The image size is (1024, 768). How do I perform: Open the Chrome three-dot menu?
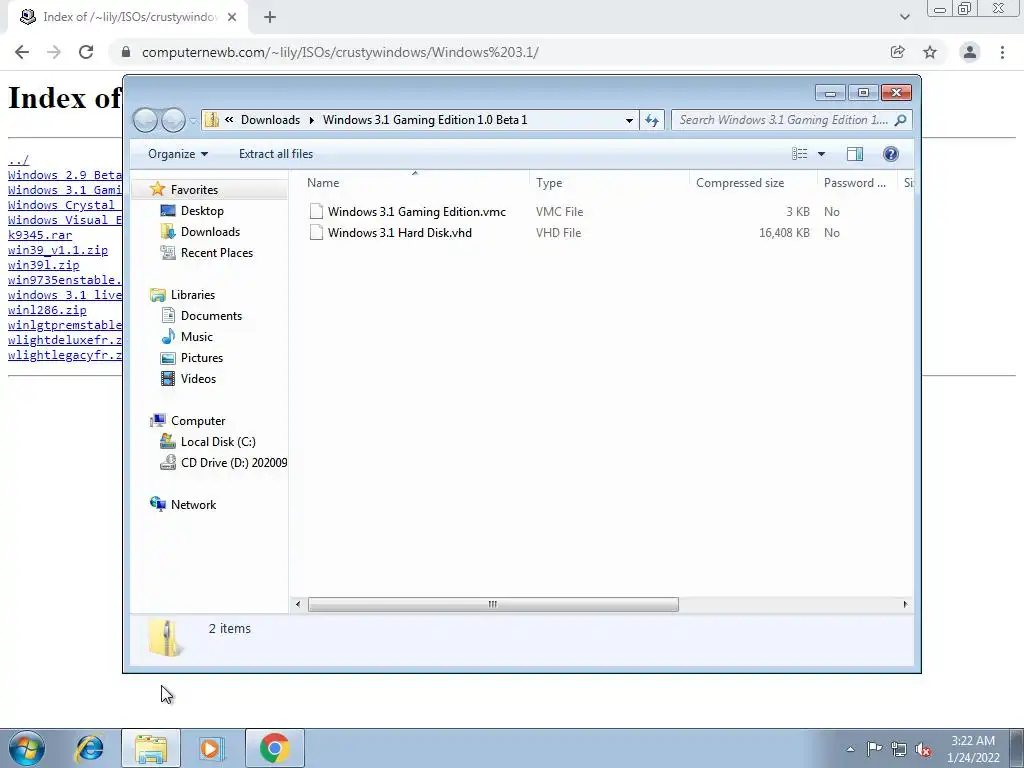point(1002,52)
